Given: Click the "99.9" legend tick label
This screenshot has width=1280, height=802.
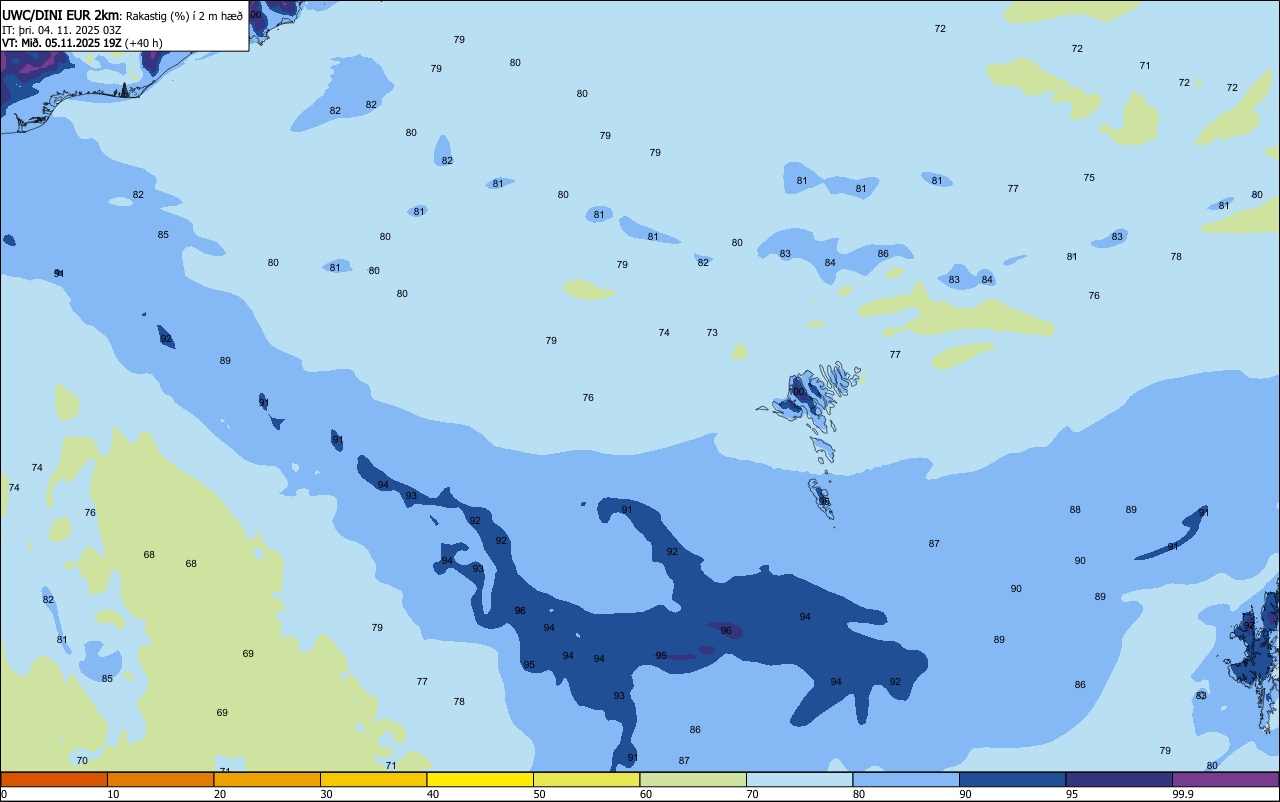Looking at the screenshot, I should 1183,794.
